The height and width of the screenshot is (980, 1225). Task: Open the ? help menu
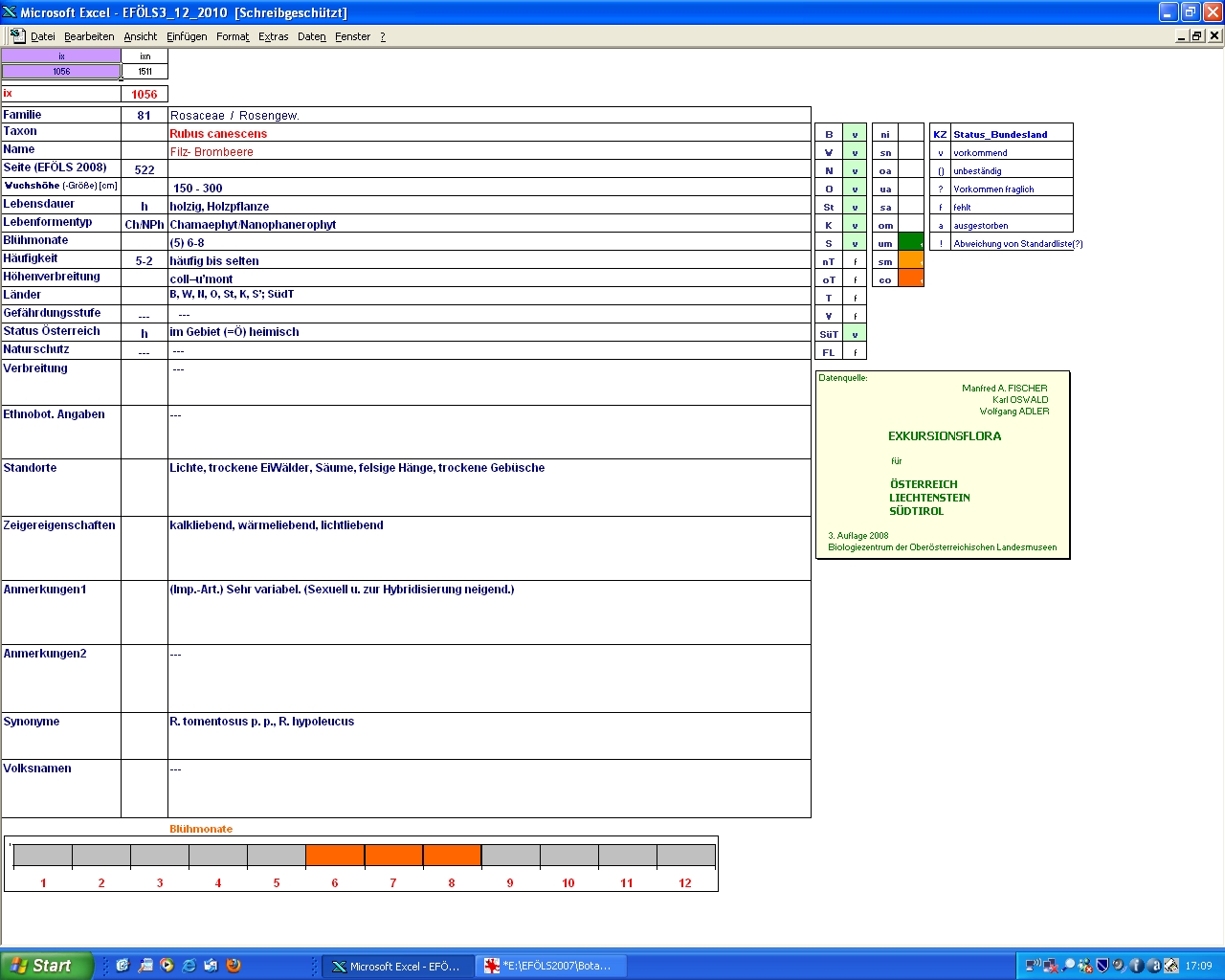pos(383,36)
